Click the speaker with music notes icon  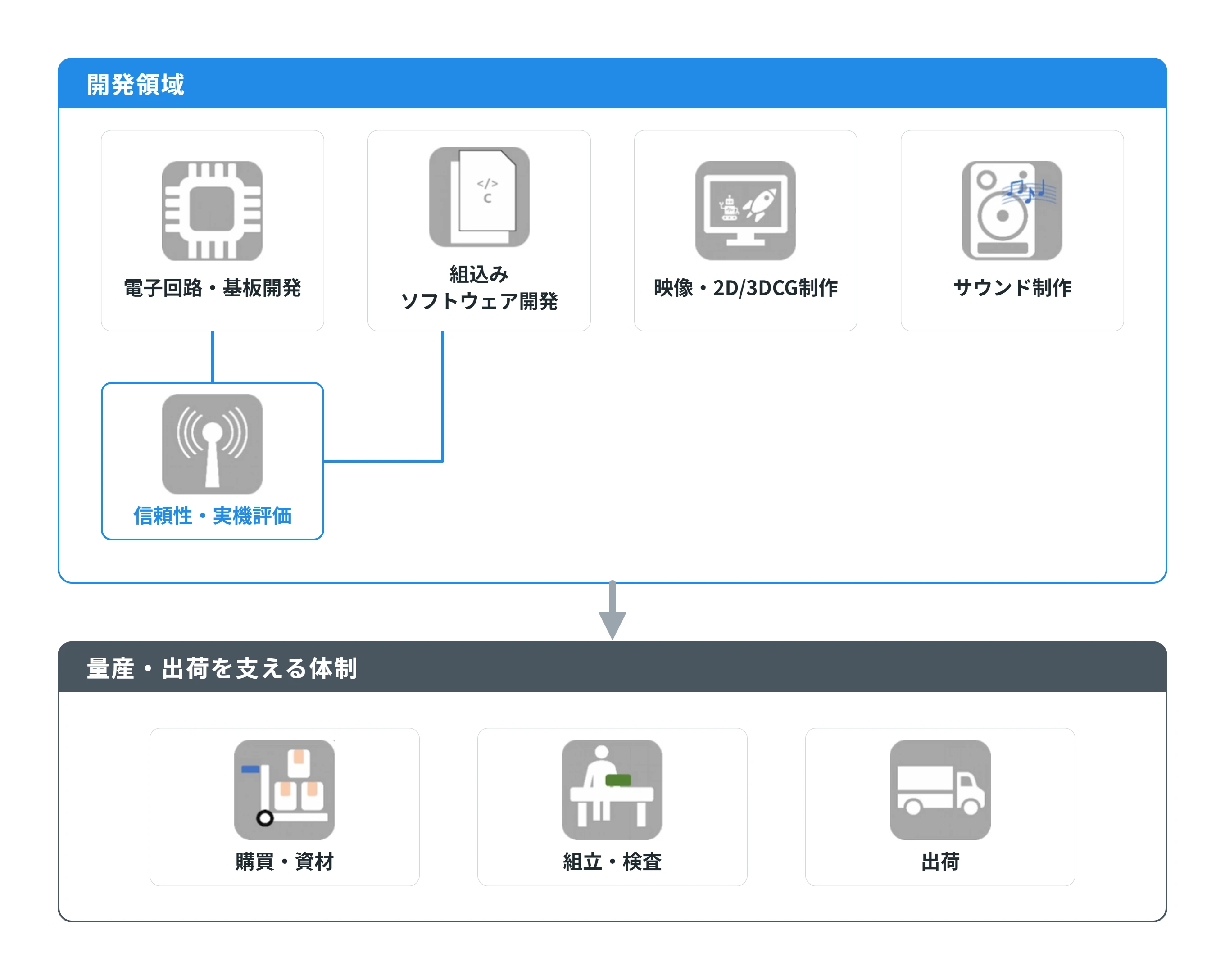click(x=1012, y=211)
